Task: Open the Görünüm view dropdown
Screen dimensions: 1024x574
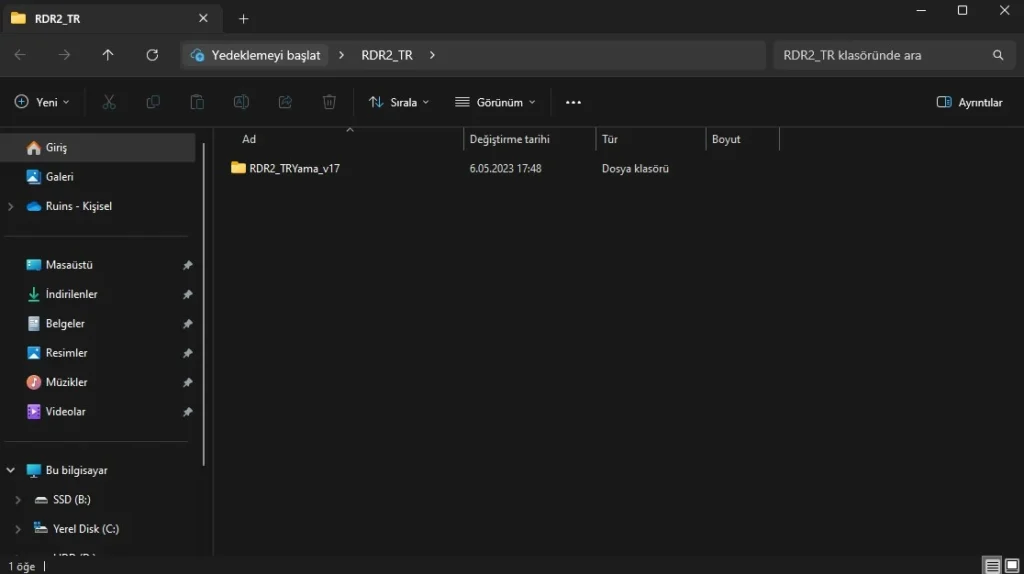Action: (x=496, y=102)
